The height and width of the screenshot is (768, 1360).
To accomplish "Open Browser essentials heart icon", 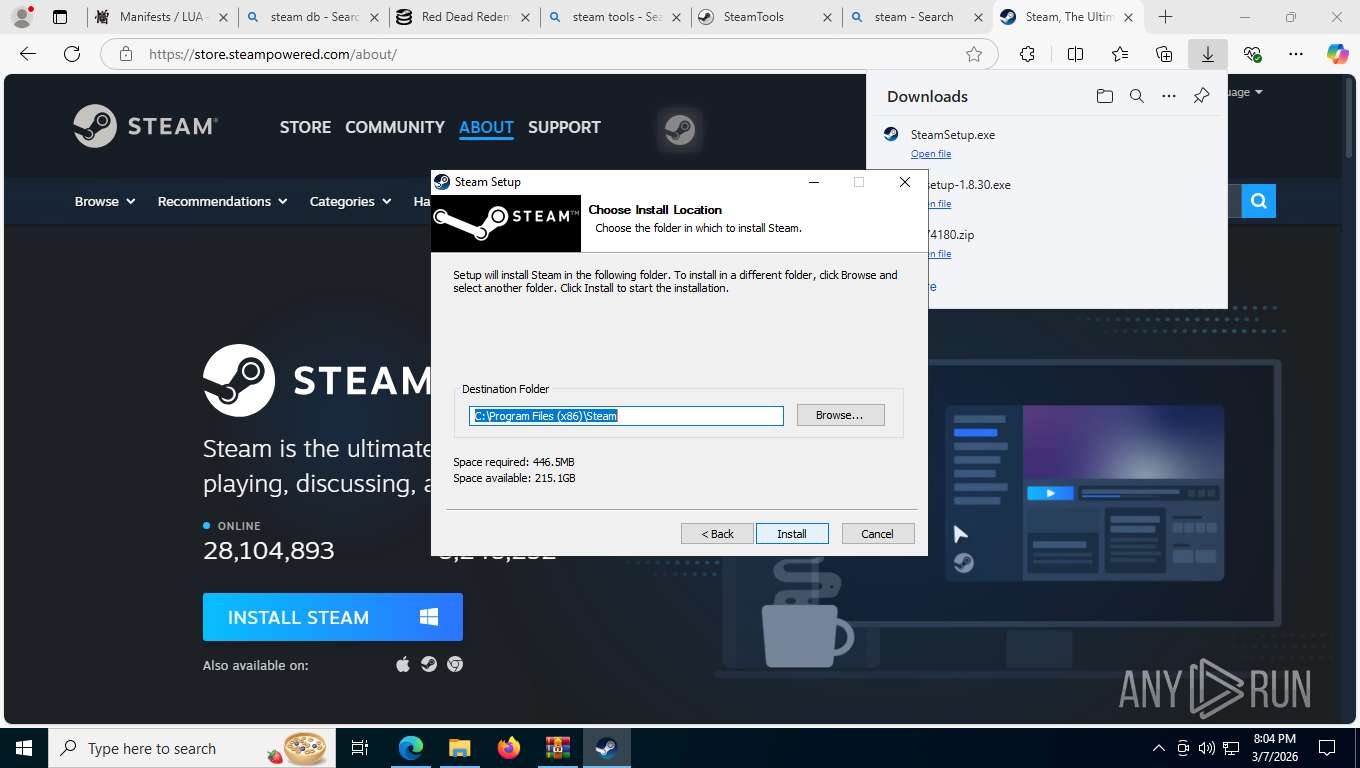I will (x=1252, y=54).
